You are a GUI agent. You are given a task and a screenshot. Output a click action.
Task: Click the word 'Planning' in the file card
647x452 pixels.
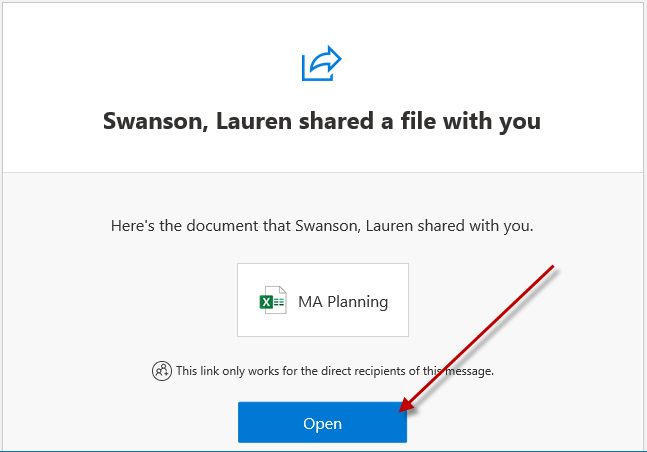pos(358,302)
